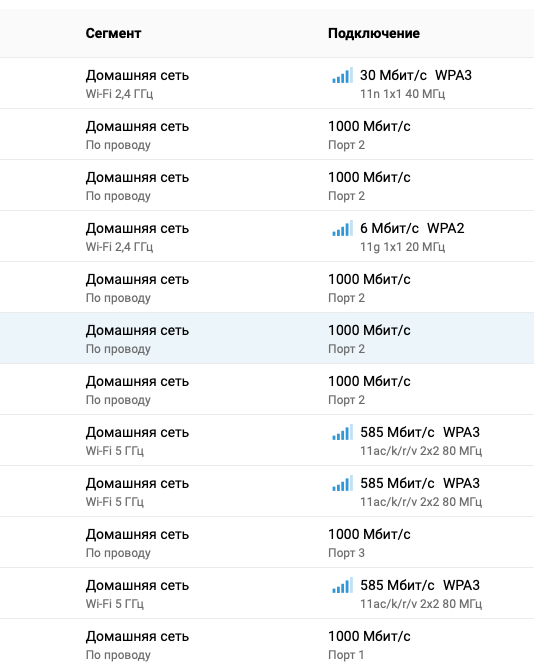This screenshot has height=669, width=534.
Task: Select Домашняя сеть in the 30 Мбит/с row
Action: (x=137, y=76)
